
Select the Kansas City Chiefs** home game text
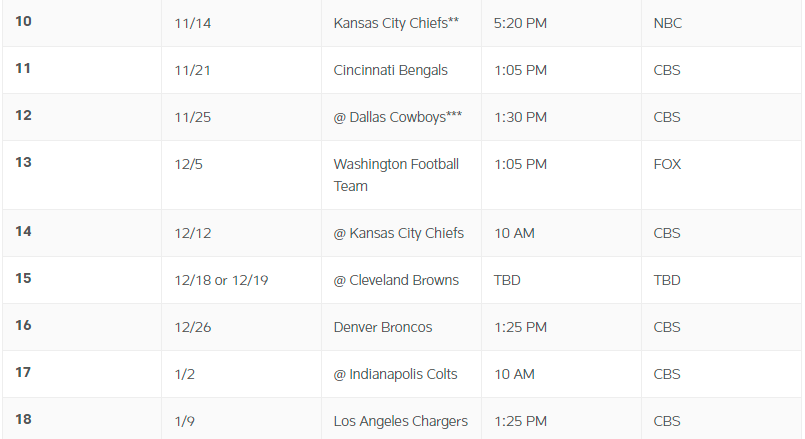point(396,23)
